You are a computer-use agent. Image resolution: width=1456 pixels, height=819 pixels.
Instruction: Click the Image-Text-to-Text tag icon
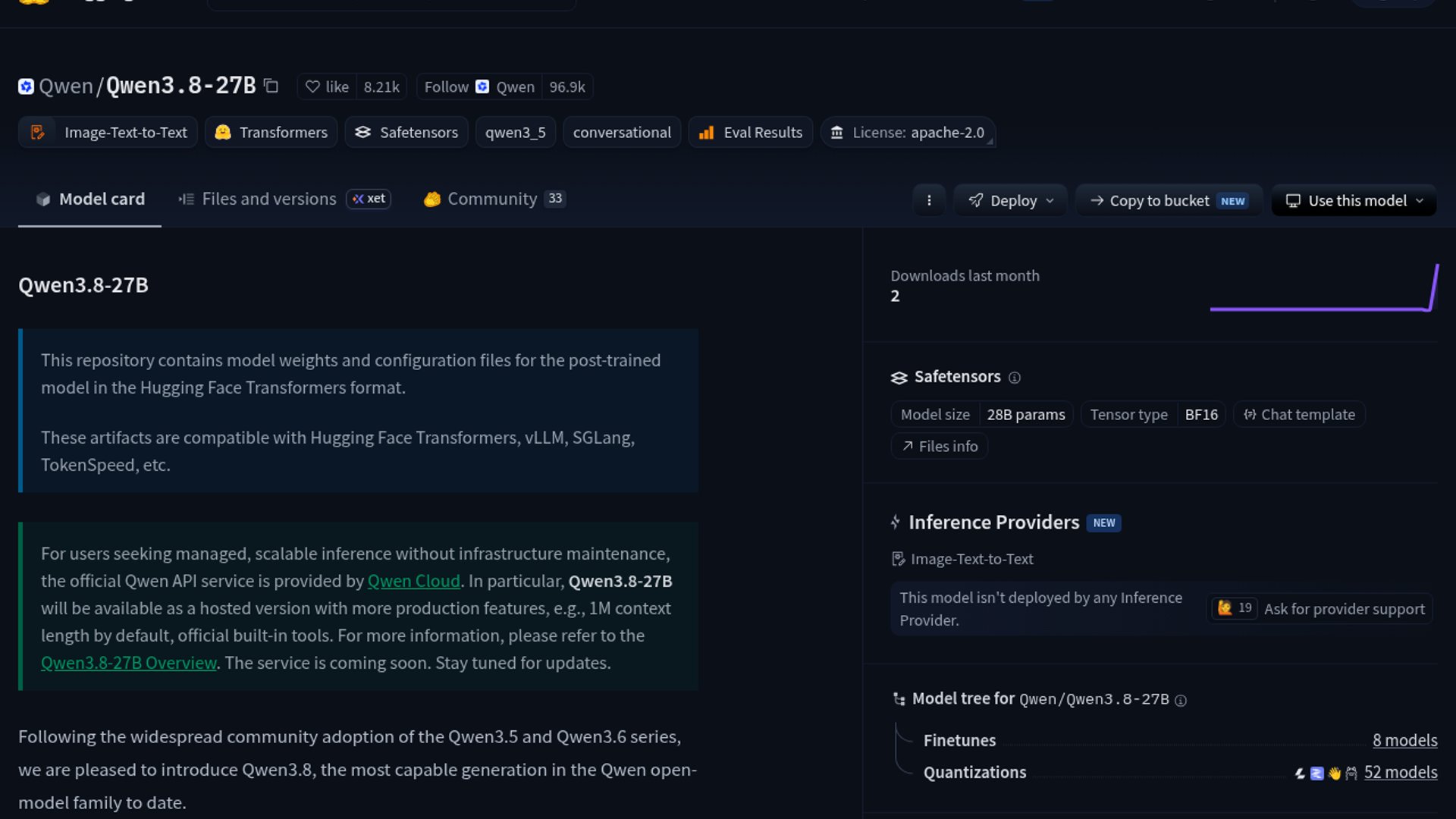coord(37,133)
